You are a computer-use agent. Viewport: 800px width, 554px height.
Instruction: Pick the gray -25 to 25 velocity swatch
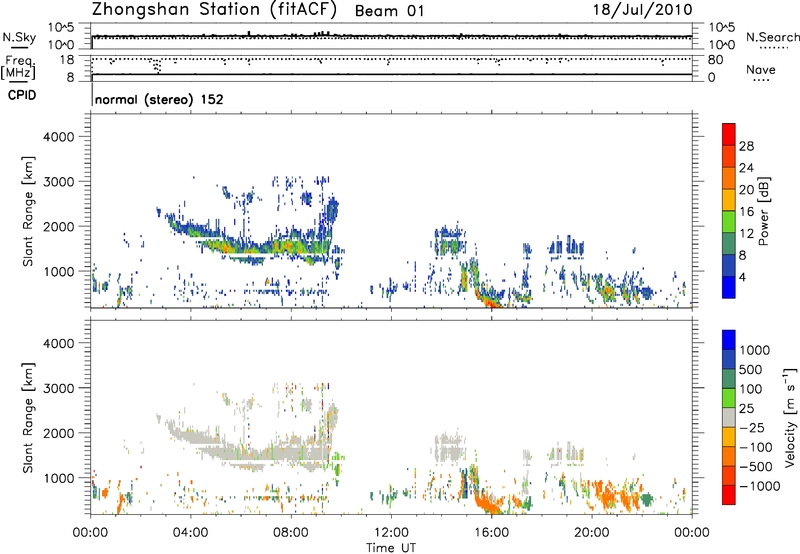(x=729, y=418)
